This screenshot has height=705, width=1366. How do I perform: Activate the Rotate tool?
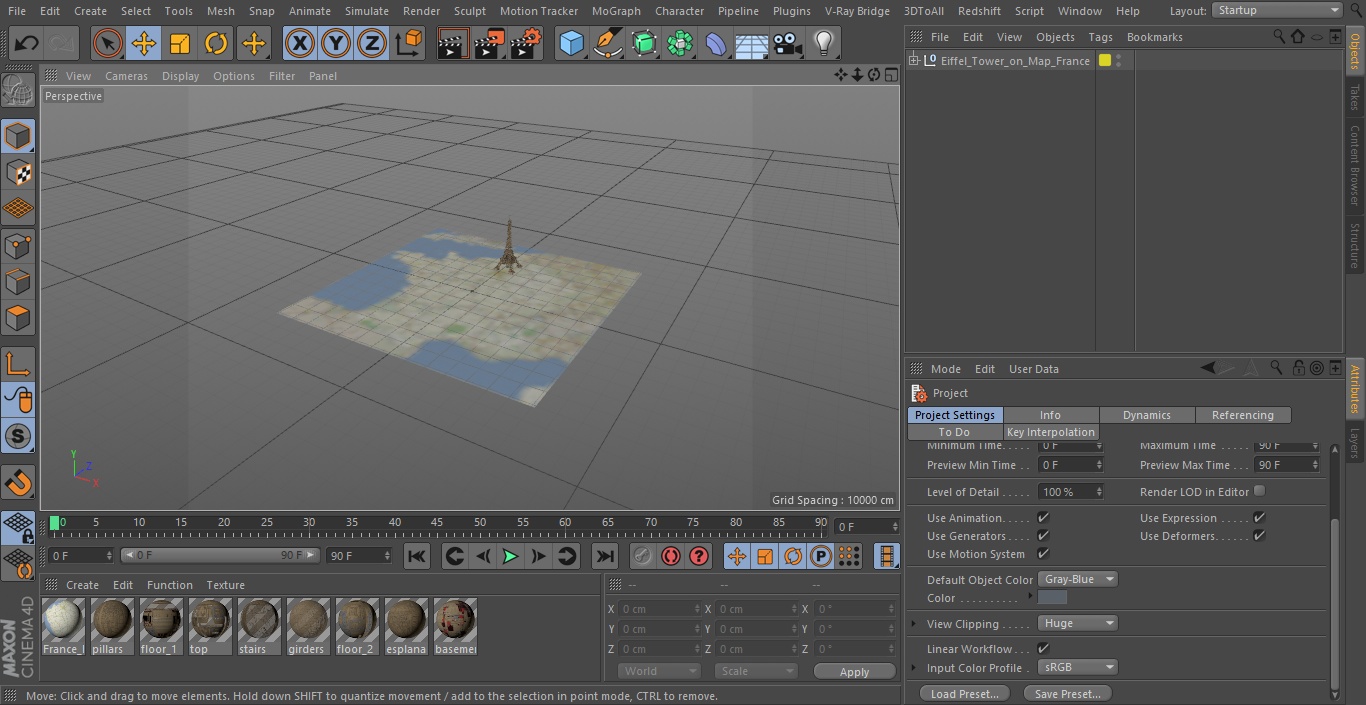[216, 44]
